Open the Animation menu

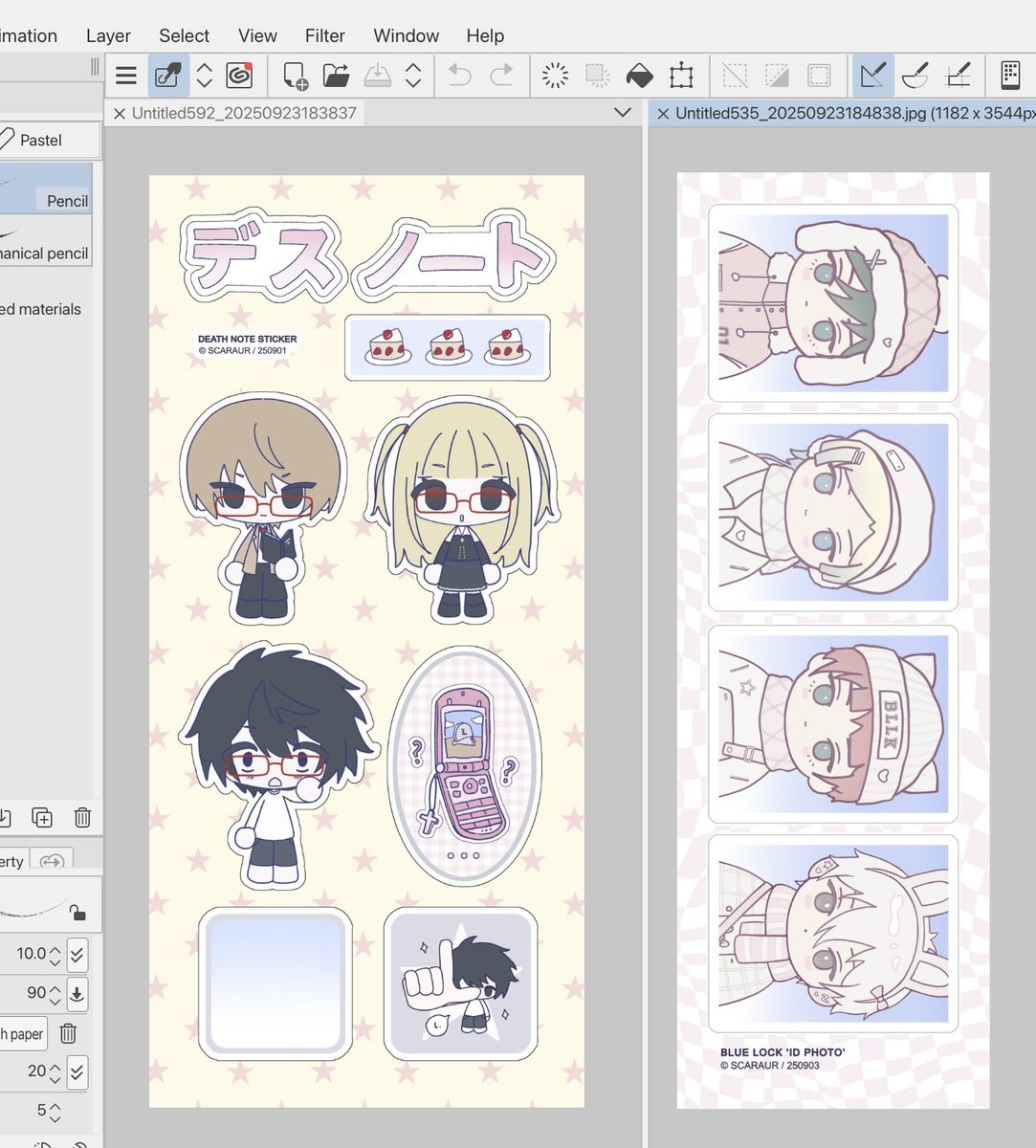29,35
